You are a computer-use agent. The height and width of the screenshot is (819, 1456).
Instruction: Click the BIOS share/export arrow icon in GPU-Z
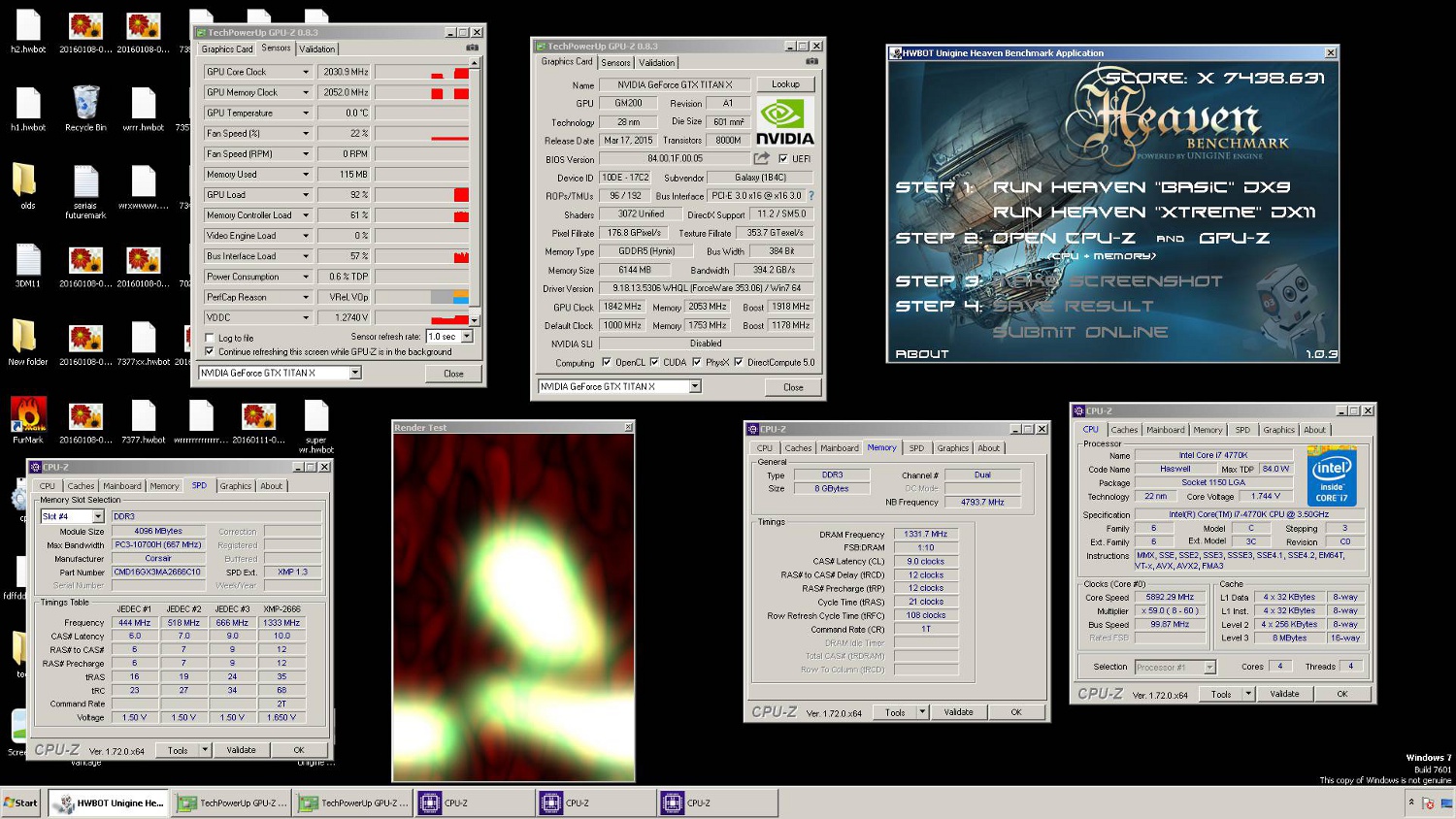762,158
